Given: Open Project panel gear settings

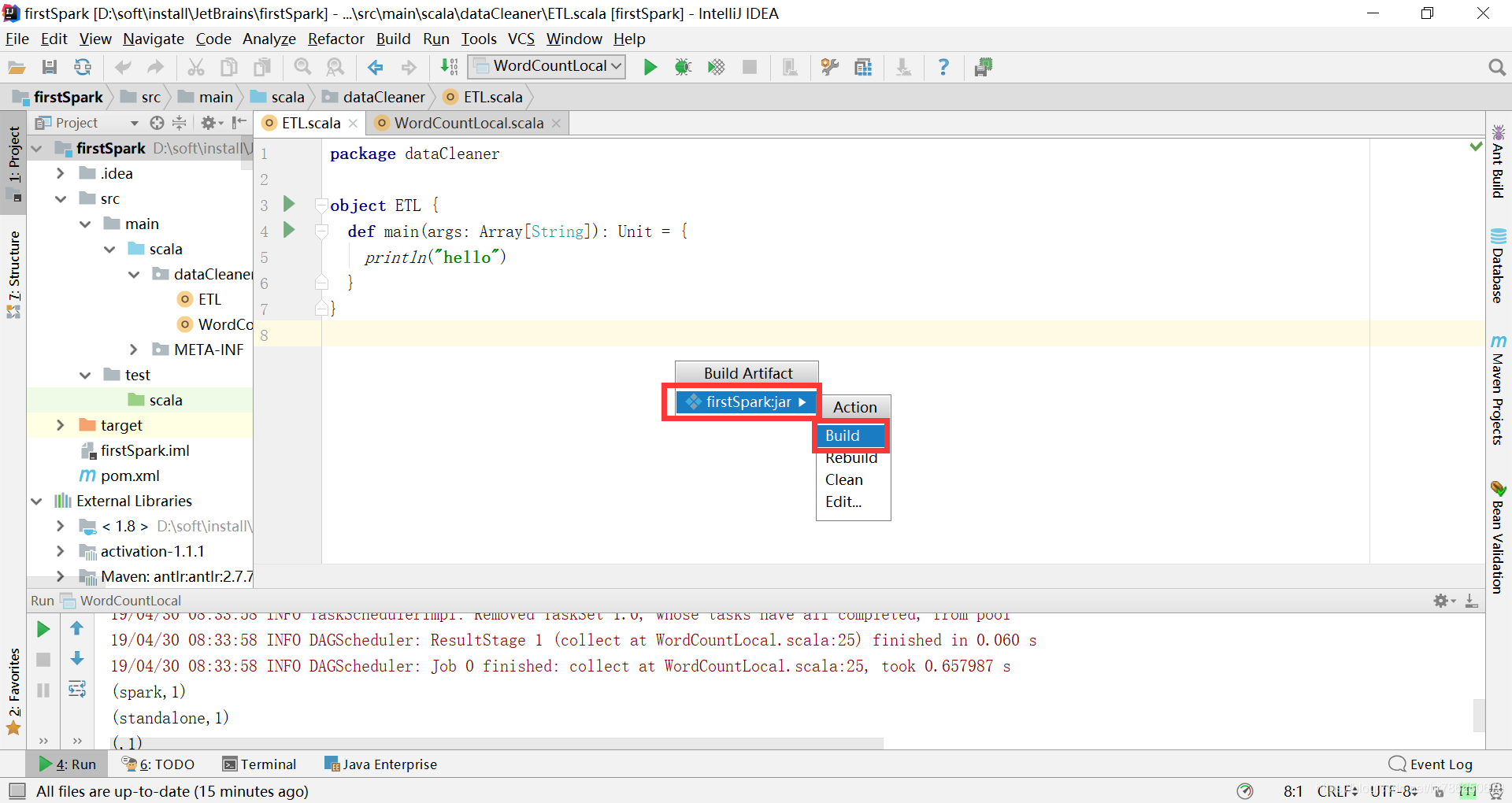Looking at the screenshot, I should coord(211,123).
